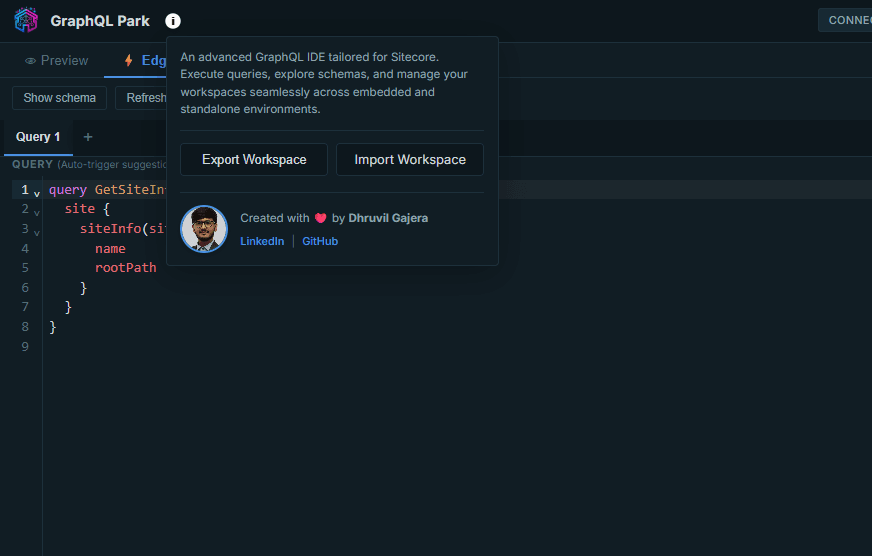Screen dimensions: 872x556
Task: Toggle the info icon beside GraphQL Park
Action: pos(173,21)
